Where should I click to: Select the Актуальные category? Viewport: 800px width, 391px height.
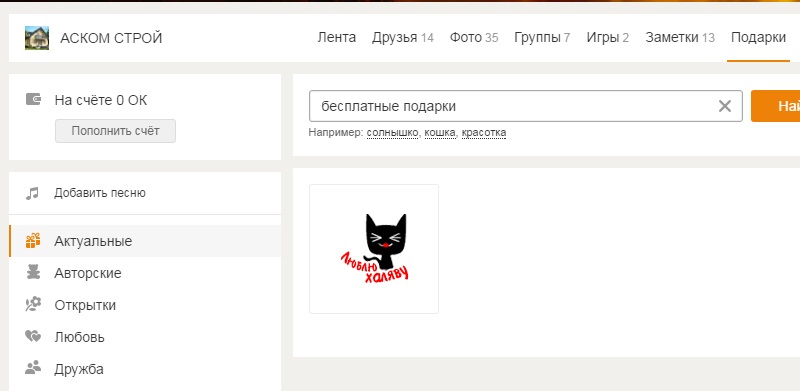click(145, 241)
